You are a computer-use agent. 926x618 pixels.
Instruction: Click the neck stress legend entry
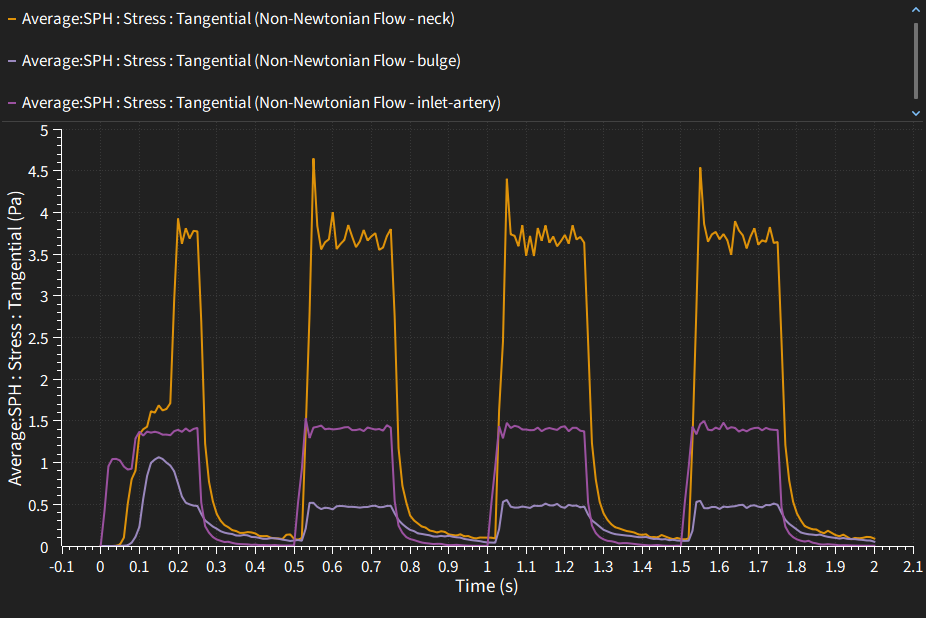232,19
